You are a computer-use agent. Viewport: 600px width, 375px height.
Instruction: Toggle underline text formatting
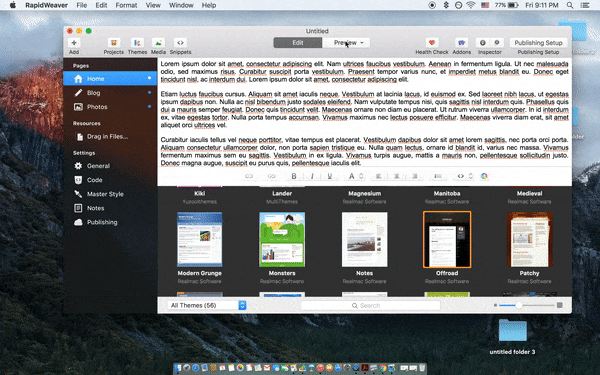coord(329,176)
